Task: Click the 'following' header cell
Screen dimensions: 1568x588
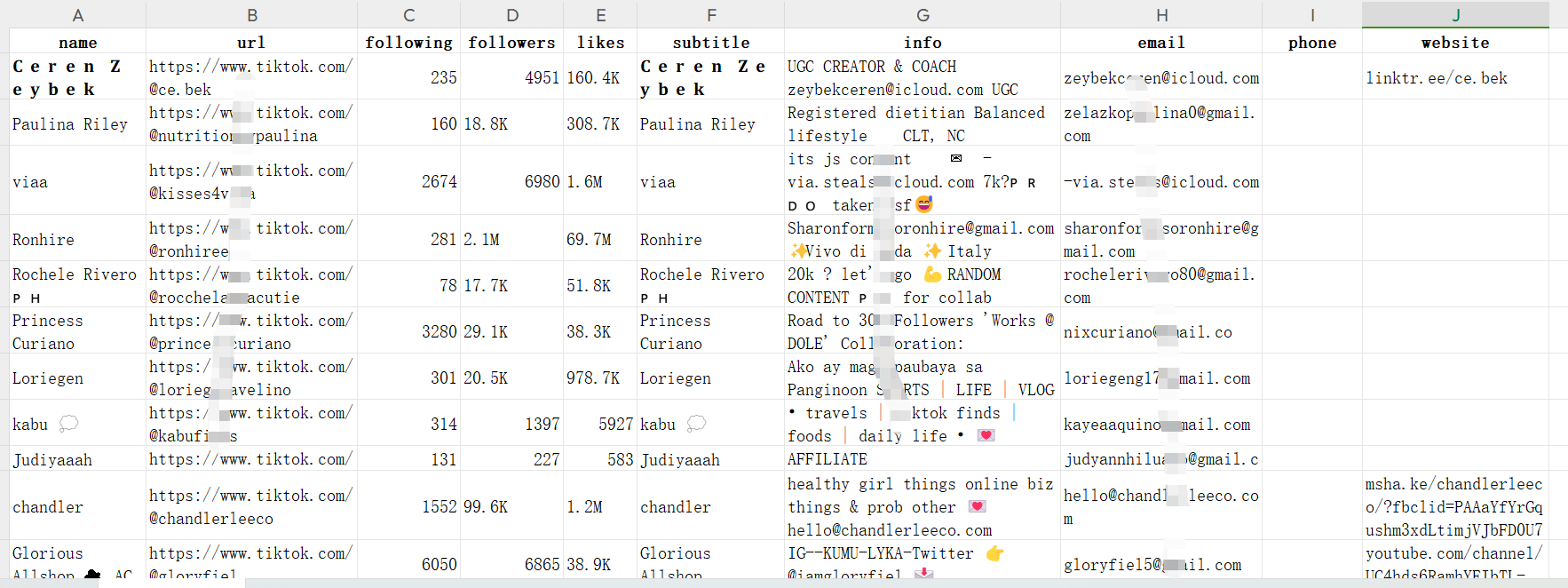Action: [409, 42]
